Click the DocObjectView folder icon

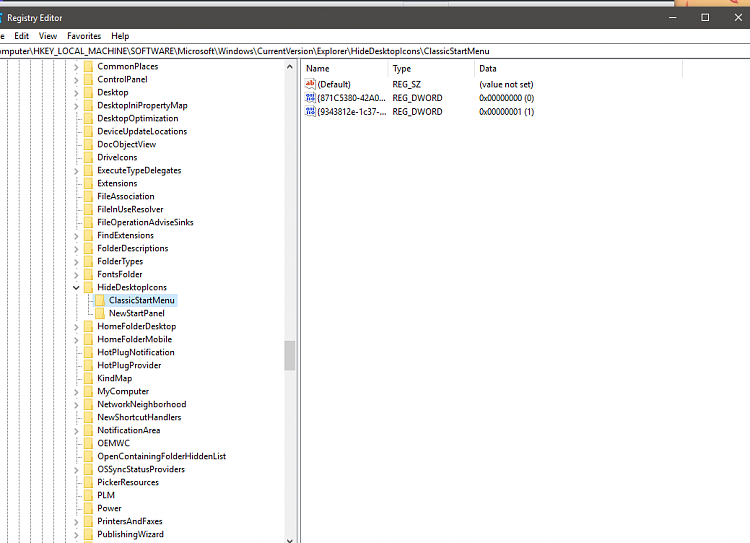(x=88, y=144)
